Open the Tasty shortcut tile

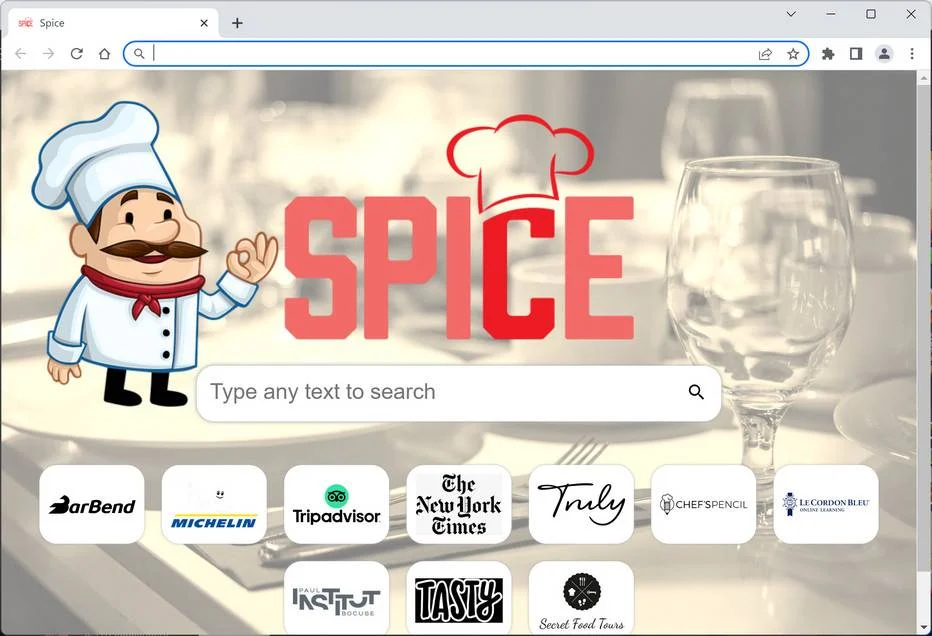459,598
